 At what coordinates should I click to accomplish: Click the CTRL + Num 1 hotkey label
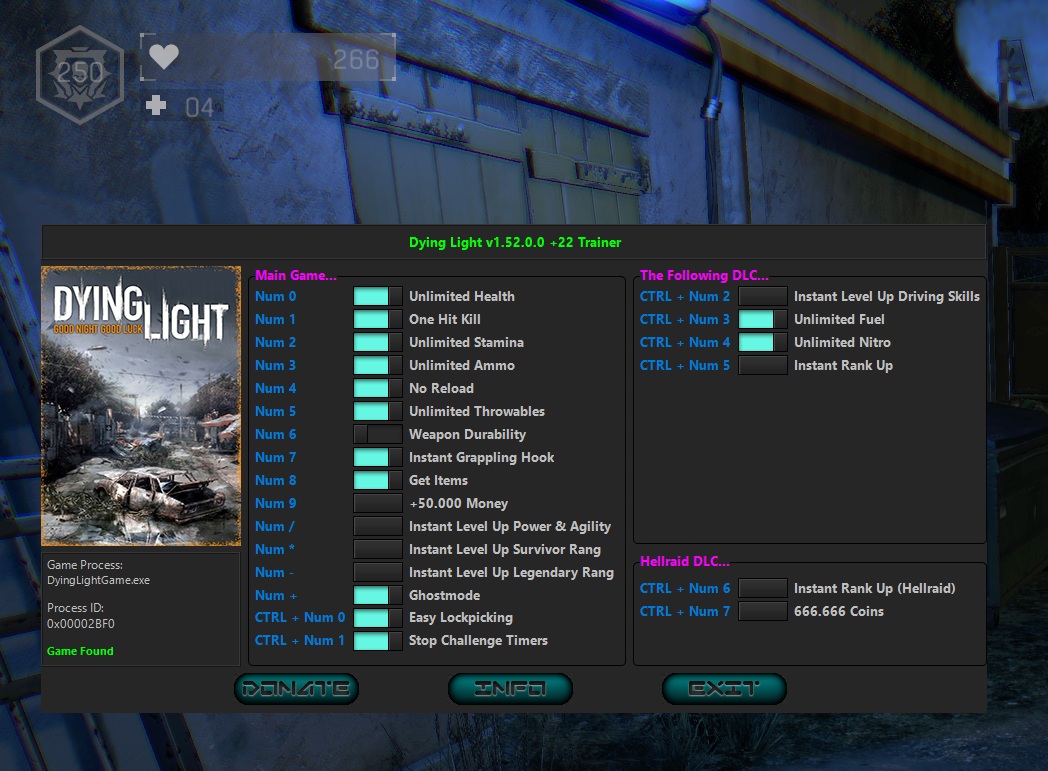(299, 641)
